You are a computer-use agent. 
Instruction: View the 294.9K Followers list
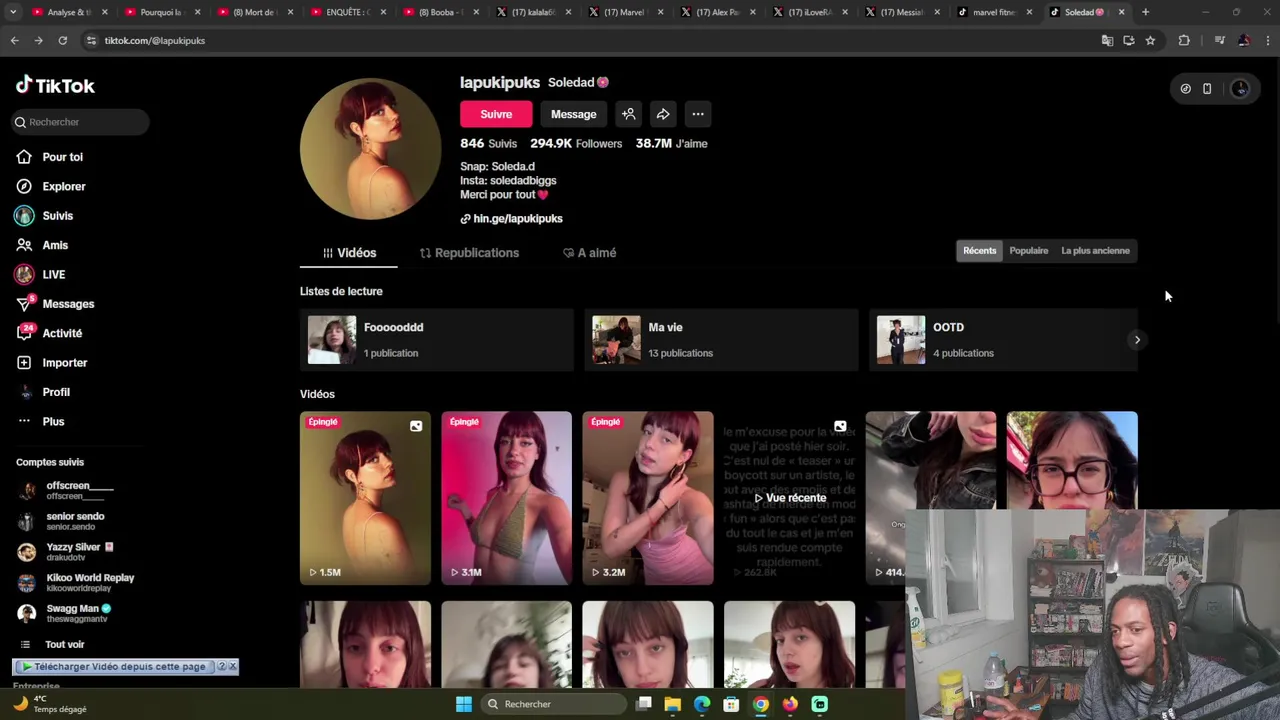pos(576,144)
